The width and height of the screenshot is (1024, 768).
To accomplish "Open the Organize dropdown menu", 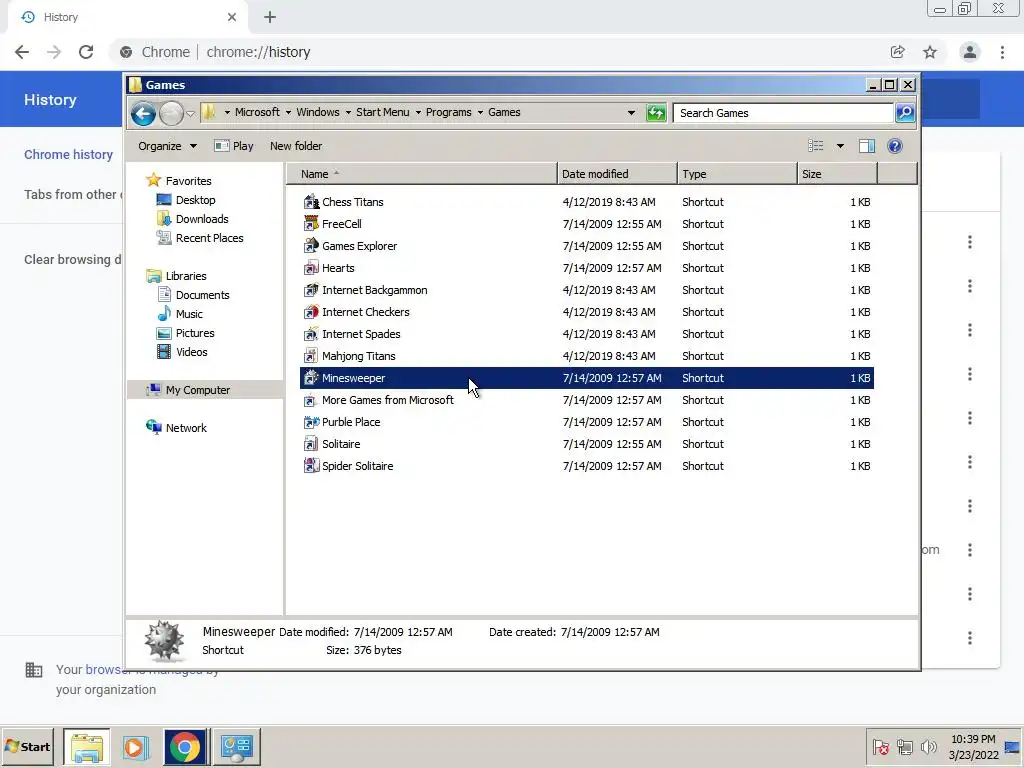I will pos(167,146).
